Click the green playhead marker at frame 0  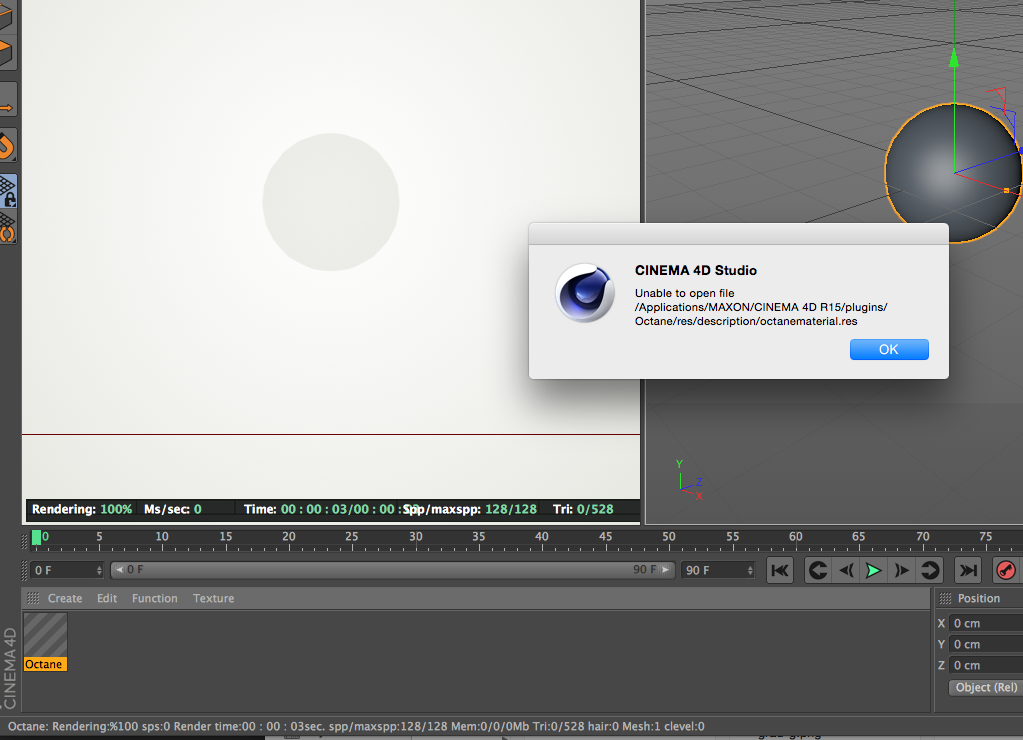point(37,537)
